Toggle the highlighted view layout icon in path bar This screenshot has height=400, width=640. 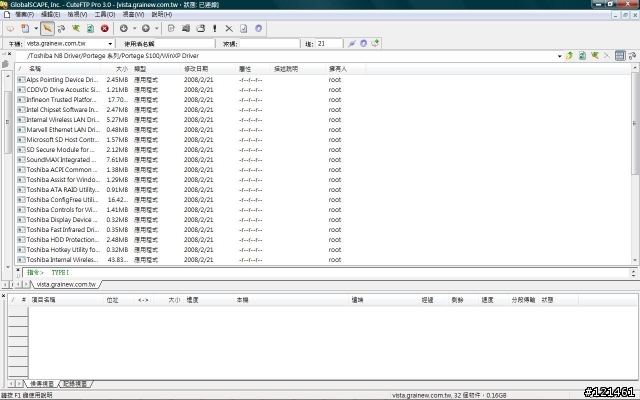point(620,56)
